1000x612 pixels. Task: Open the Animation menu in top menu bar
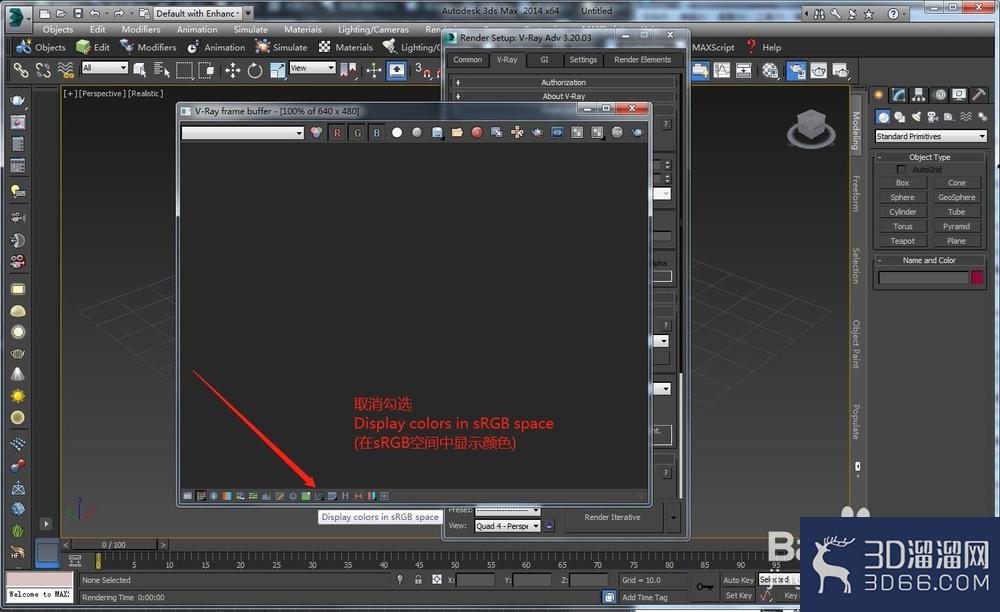pyautogui.click(x=197, y=29)
